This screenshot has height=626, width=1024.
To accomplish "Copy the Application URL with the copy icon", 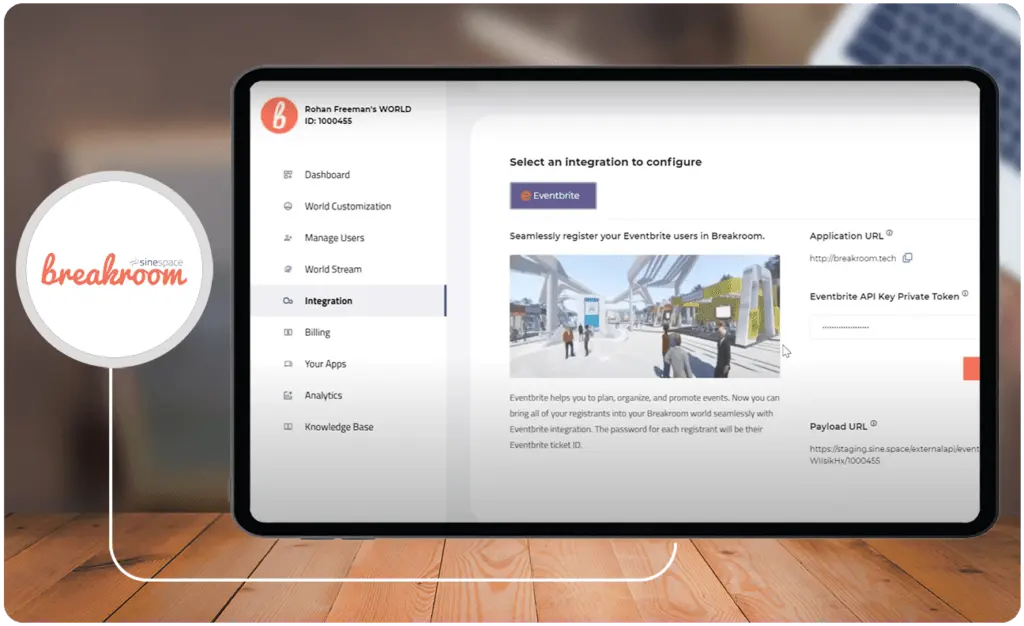I will (x=907, y=258).
